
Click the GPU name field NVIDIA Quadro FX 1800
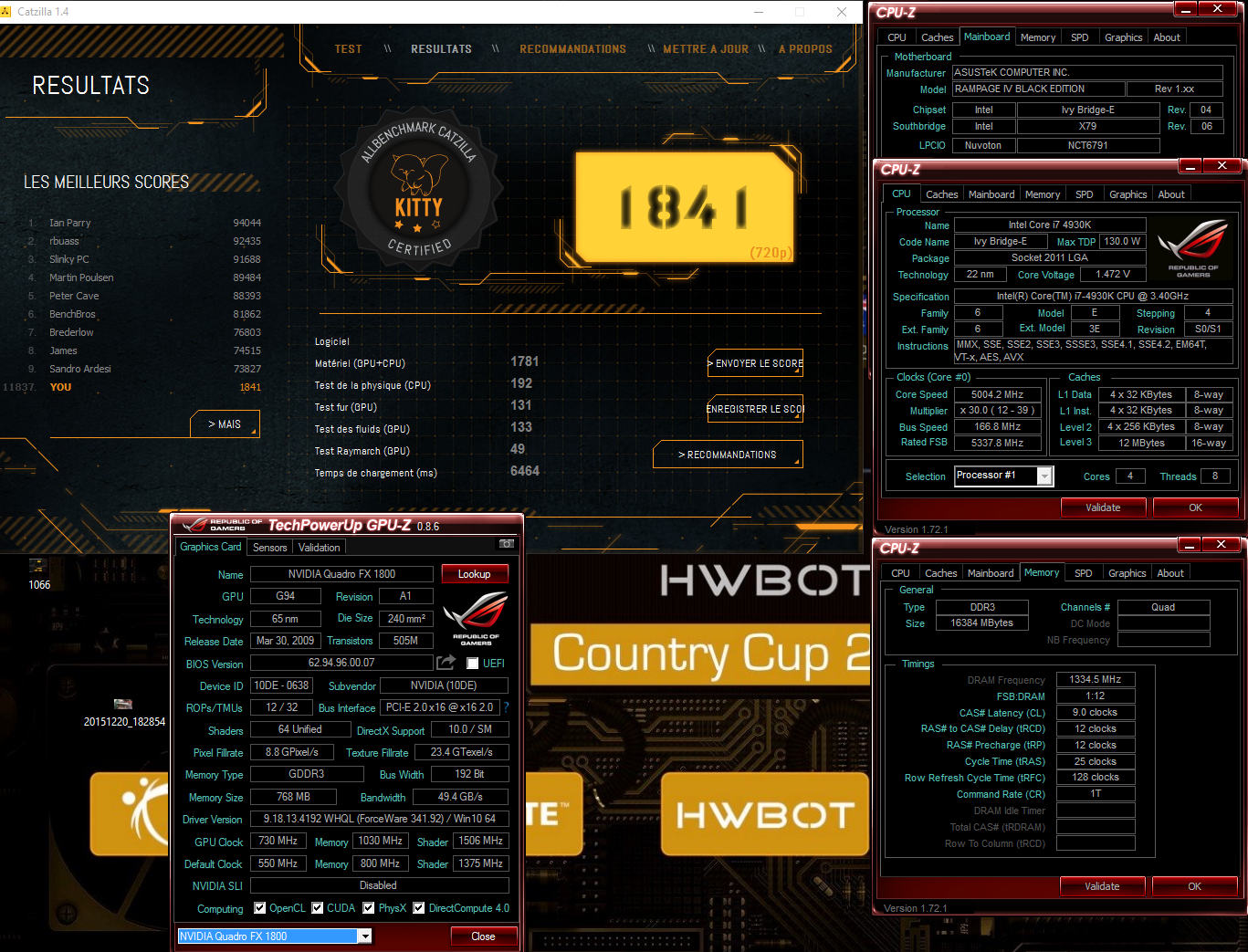(341, 574)
